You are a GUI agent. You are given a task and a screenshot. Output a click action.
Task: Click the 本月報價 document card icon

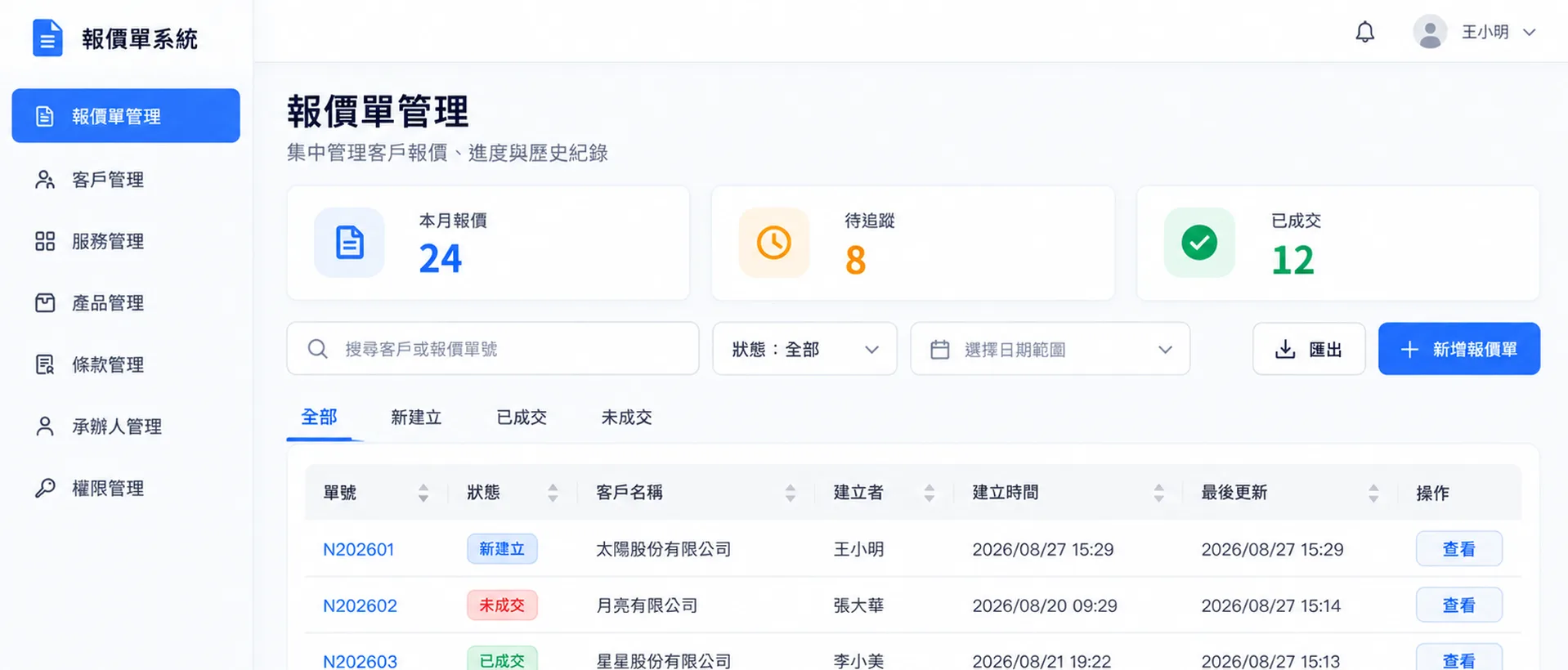click(x=349, y=243)
